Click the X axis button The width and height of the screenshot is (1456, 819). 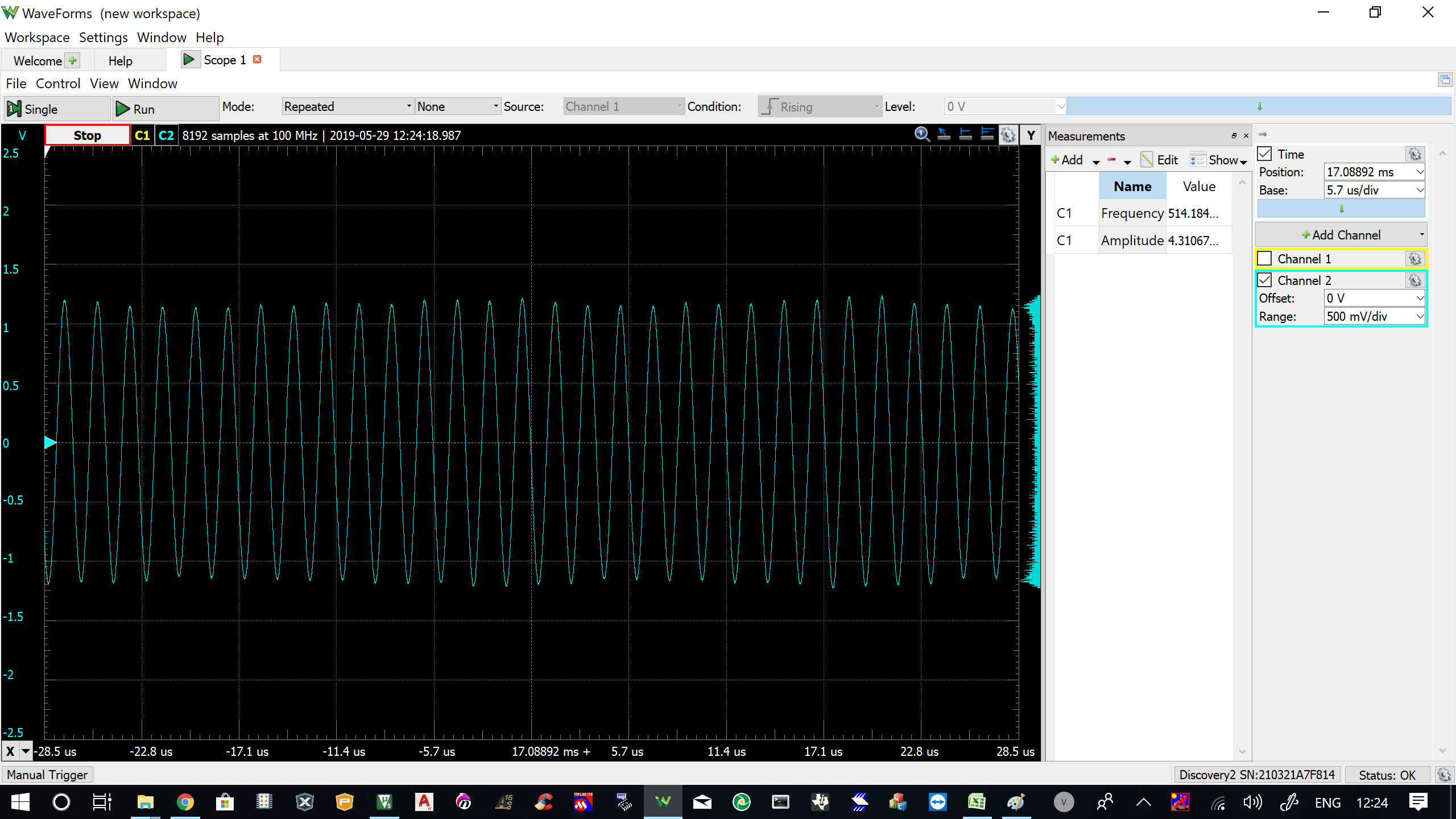pos(10,751)
